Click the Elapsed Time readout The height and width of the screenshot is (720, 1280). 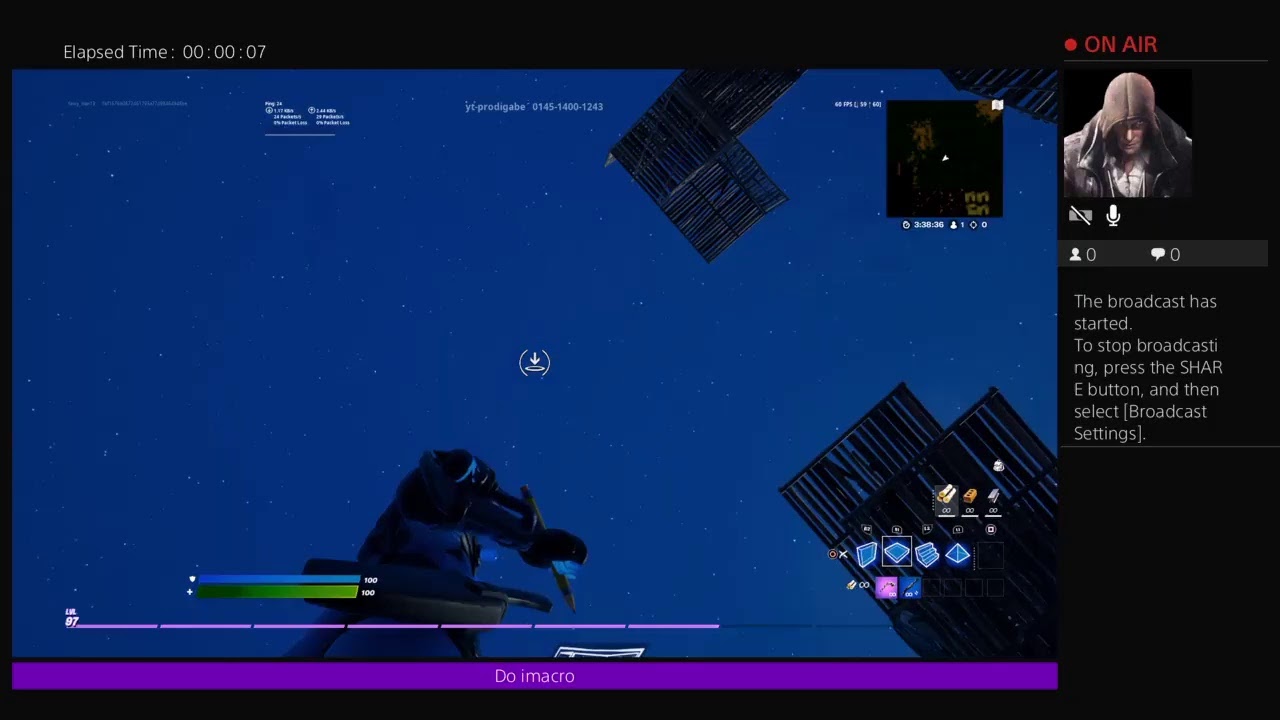coord(165,52)
